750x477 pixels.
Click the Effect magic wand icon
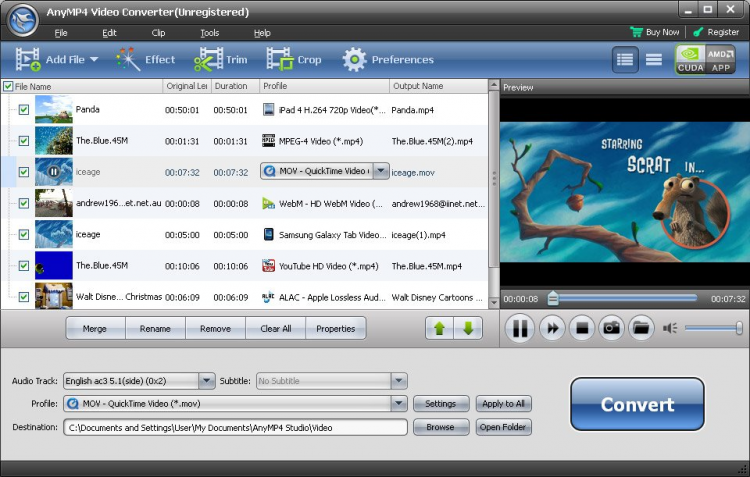pyautogui.click(x=129, y=60)
